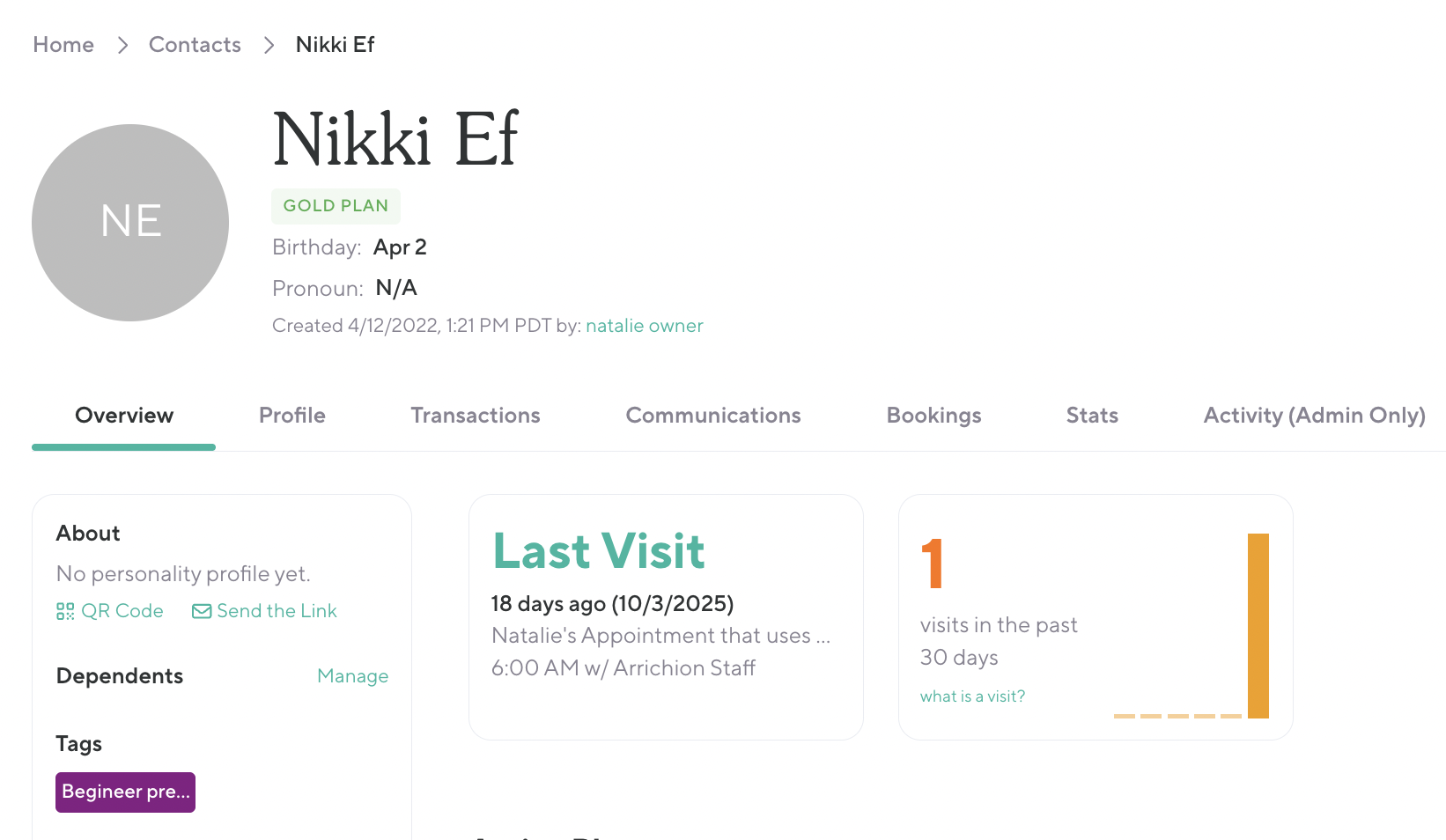Switch to the Profile tab

click(x=292, y=416)
